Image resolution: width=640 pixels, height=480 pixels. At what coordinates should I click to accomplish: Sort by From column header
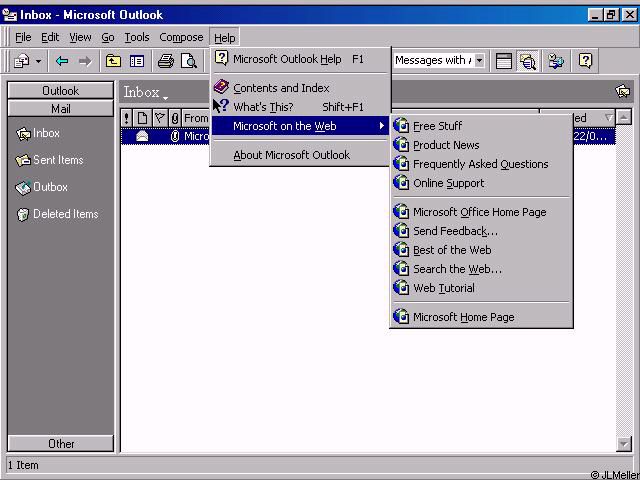click(x=196, y=118)
